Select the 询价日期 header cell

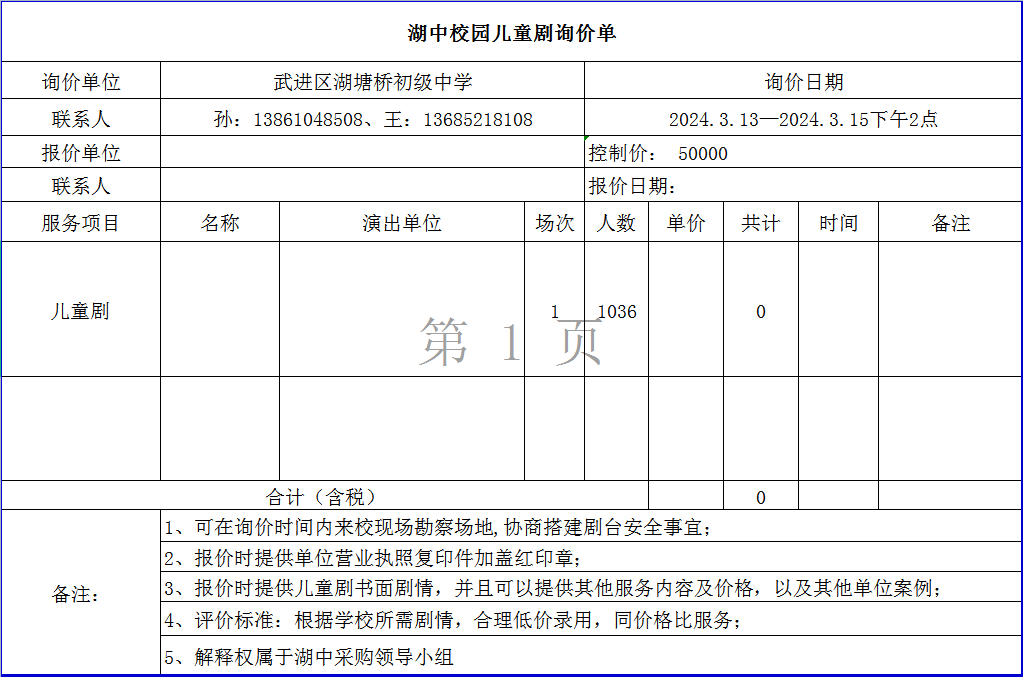coord(803,81)
